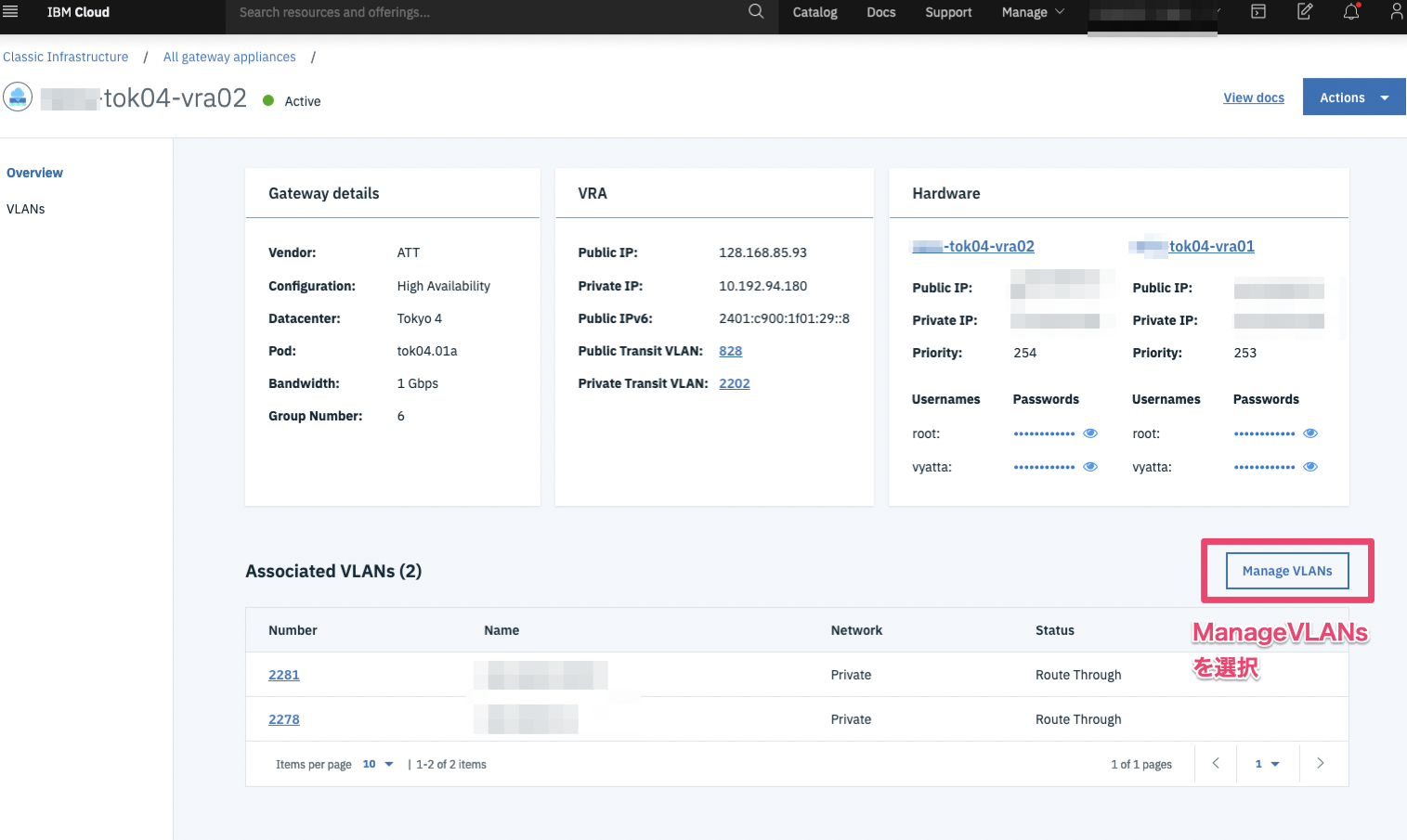
Task: Click priority value 254
Action: (x=1024, y=353)
